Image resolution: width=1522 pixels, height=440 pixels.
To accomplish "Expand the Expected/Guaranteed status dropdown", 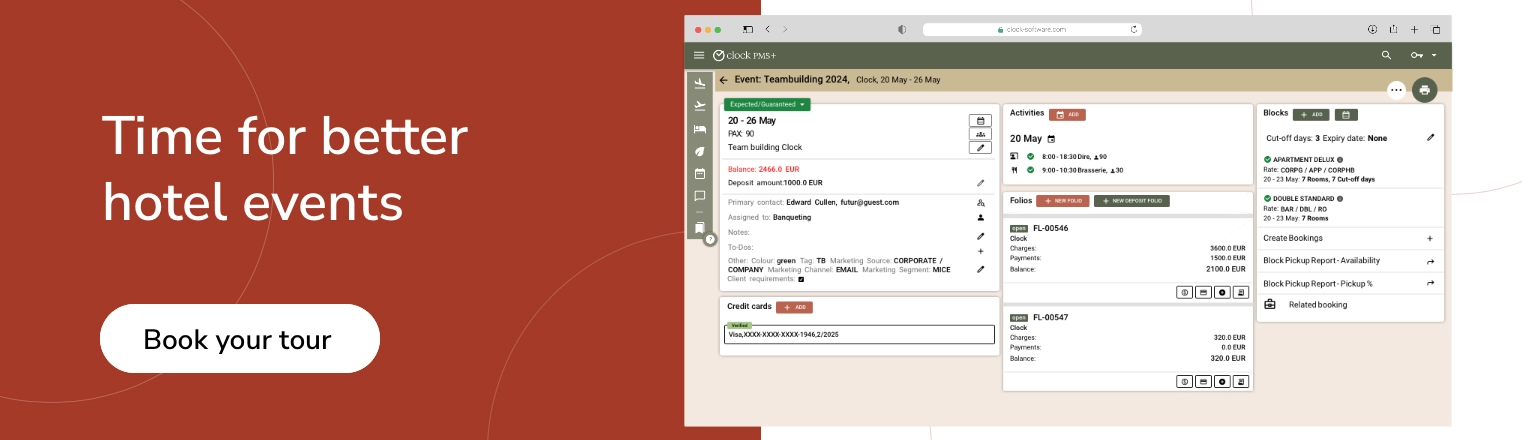I will click(768, 104).
